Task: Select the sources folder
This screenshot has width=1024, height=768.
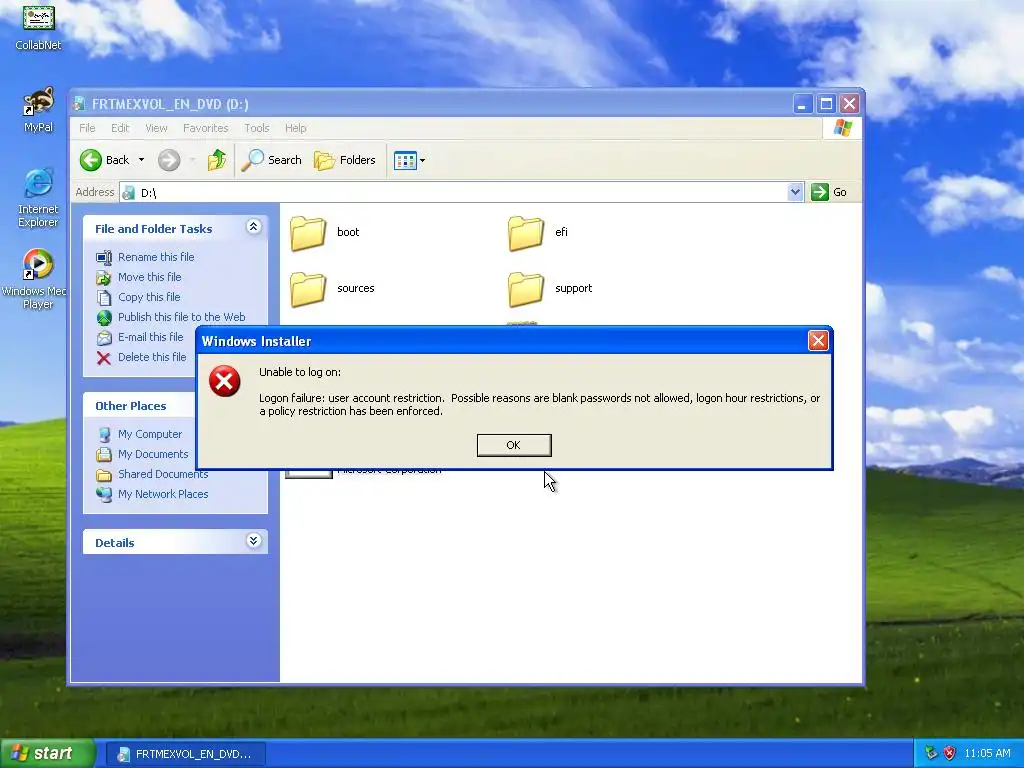Action: pos(332,289)
